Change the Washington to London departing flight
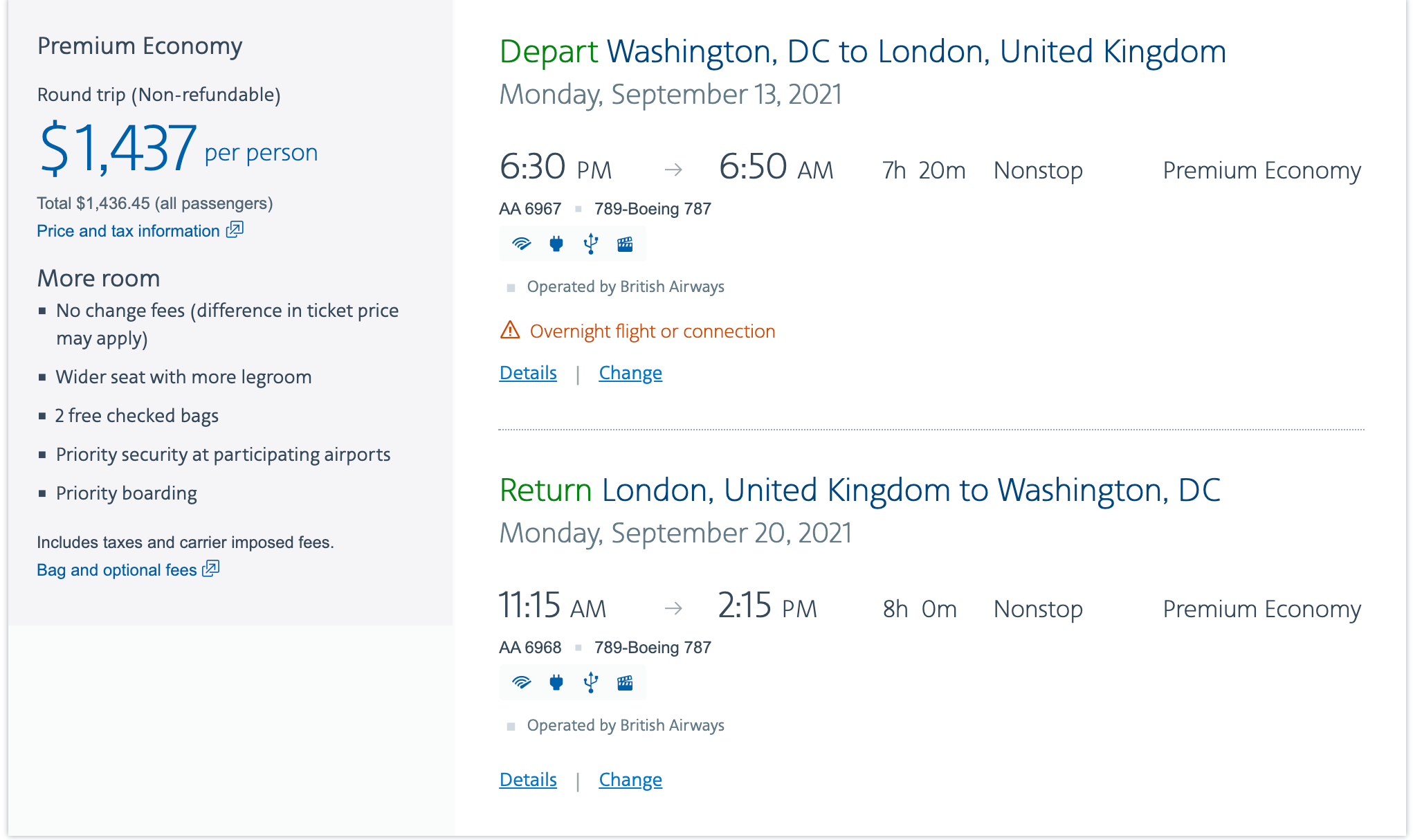This screenshot has height=840, width=1413. [630, 373]
